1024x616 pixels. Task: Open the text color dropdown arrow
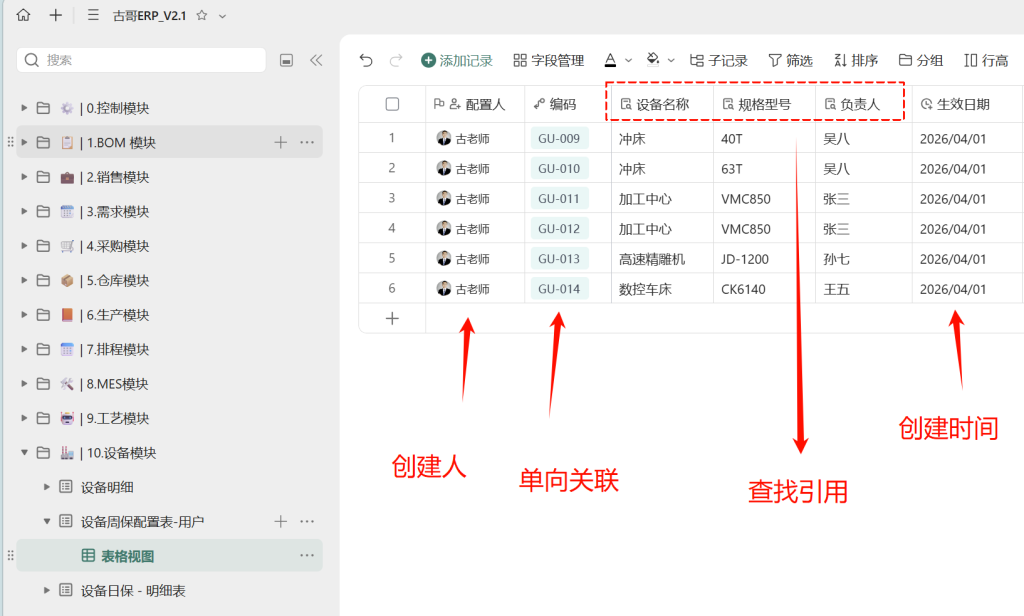point(628,61)
